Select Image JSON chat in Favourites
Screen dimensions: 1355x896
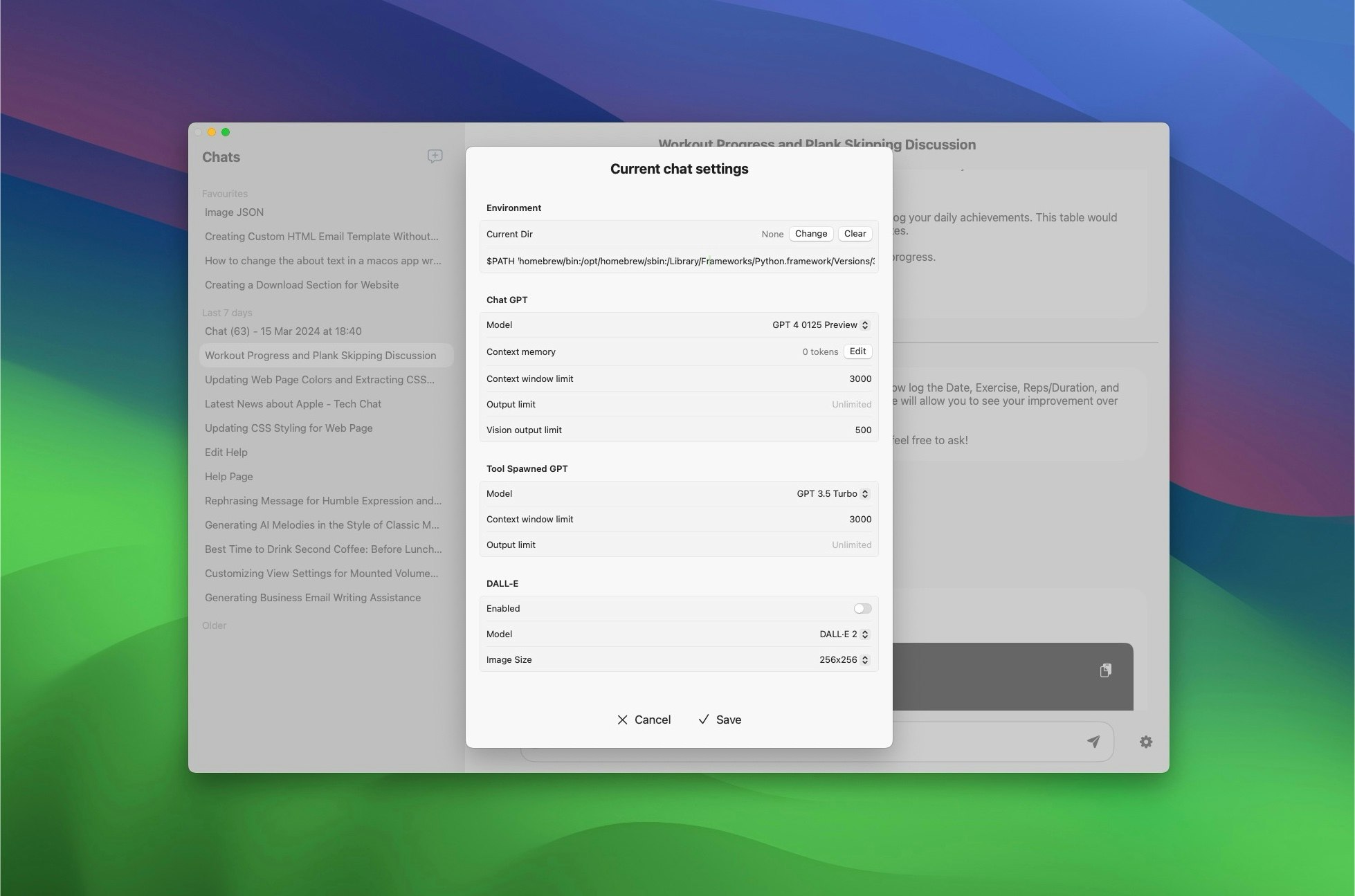pos(234,212)
